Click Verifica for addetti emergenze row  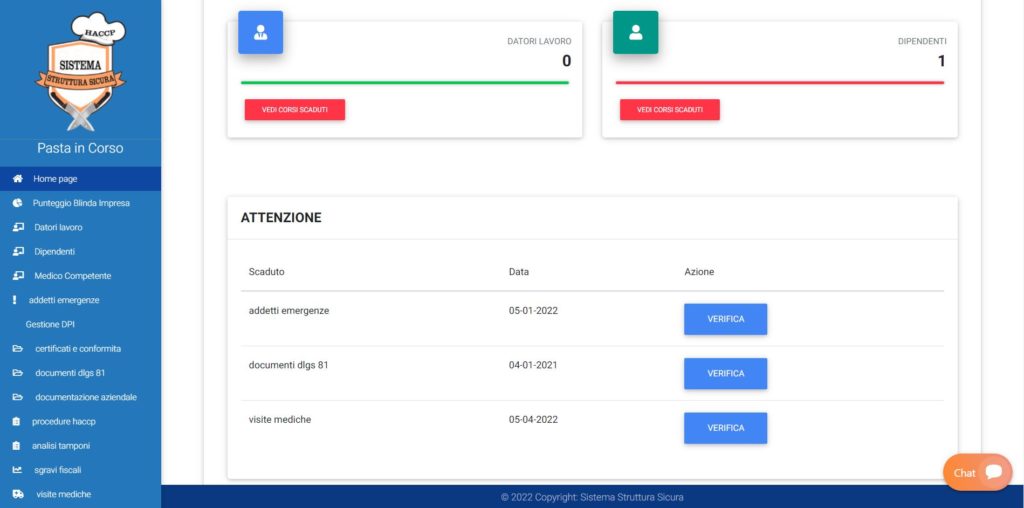[x=726, y=319]
